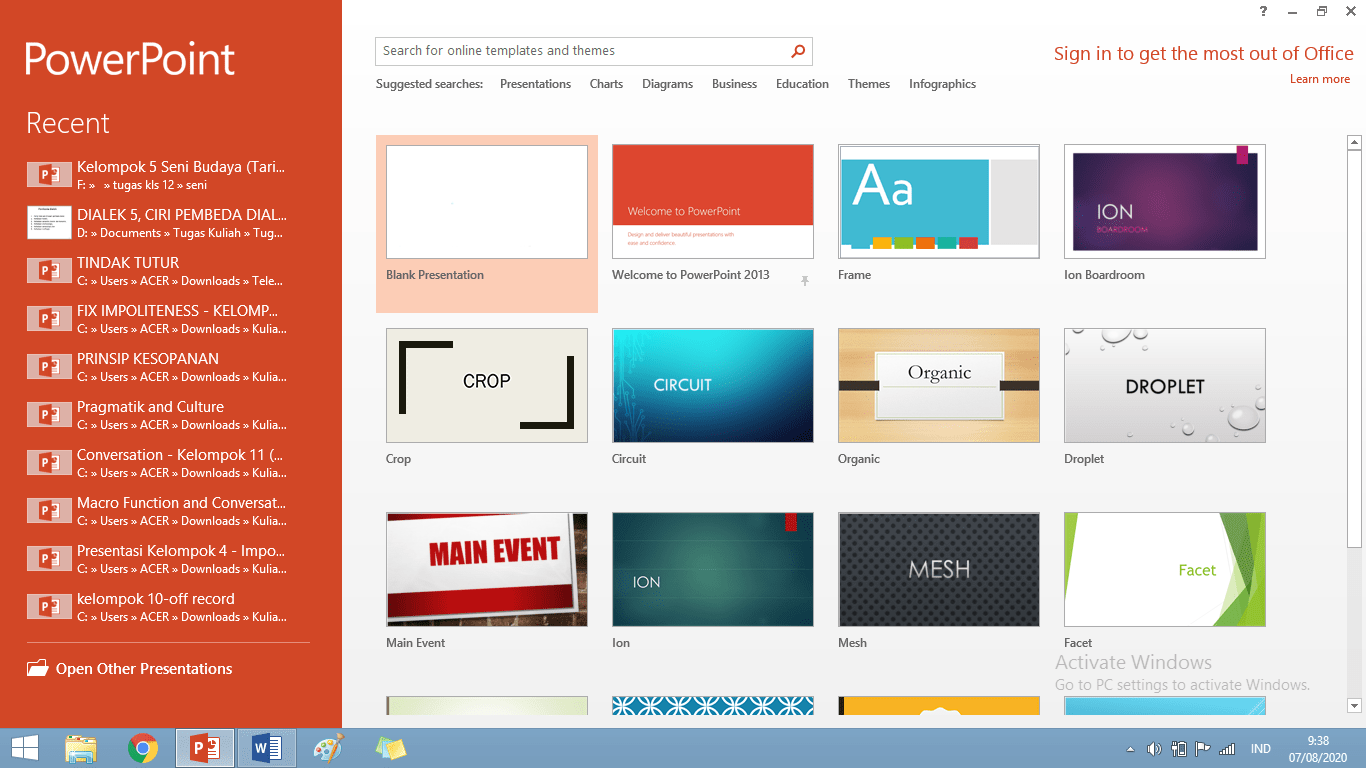Click the PowerPoint file icon for TINDAK TUTUR

pos(49,270)
